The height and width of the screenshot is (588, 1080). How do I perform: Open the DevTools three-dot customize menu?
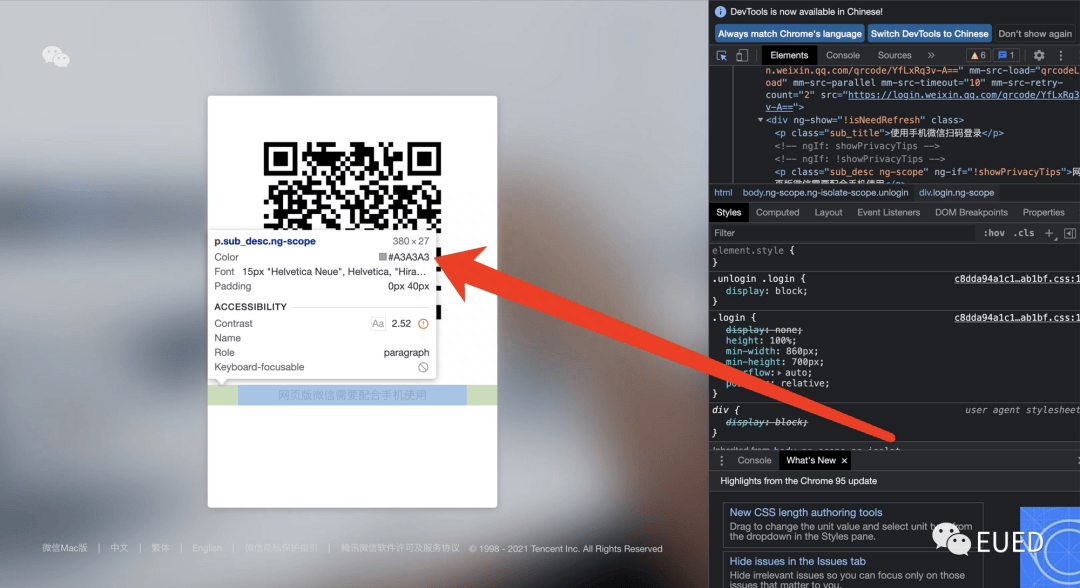pos(1061,55)
